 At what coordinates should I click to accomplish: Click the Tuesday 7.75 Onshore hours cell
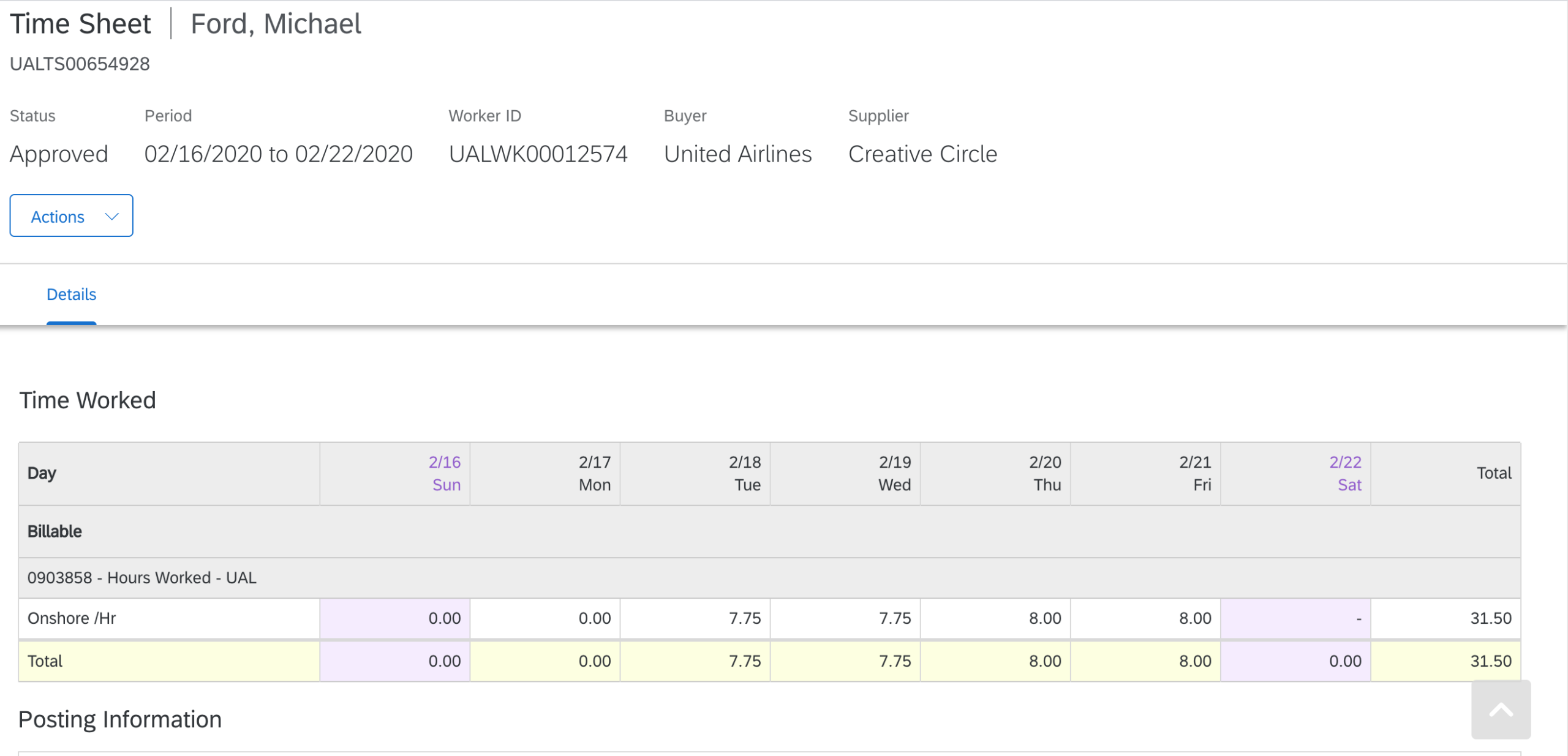point(744,618)
